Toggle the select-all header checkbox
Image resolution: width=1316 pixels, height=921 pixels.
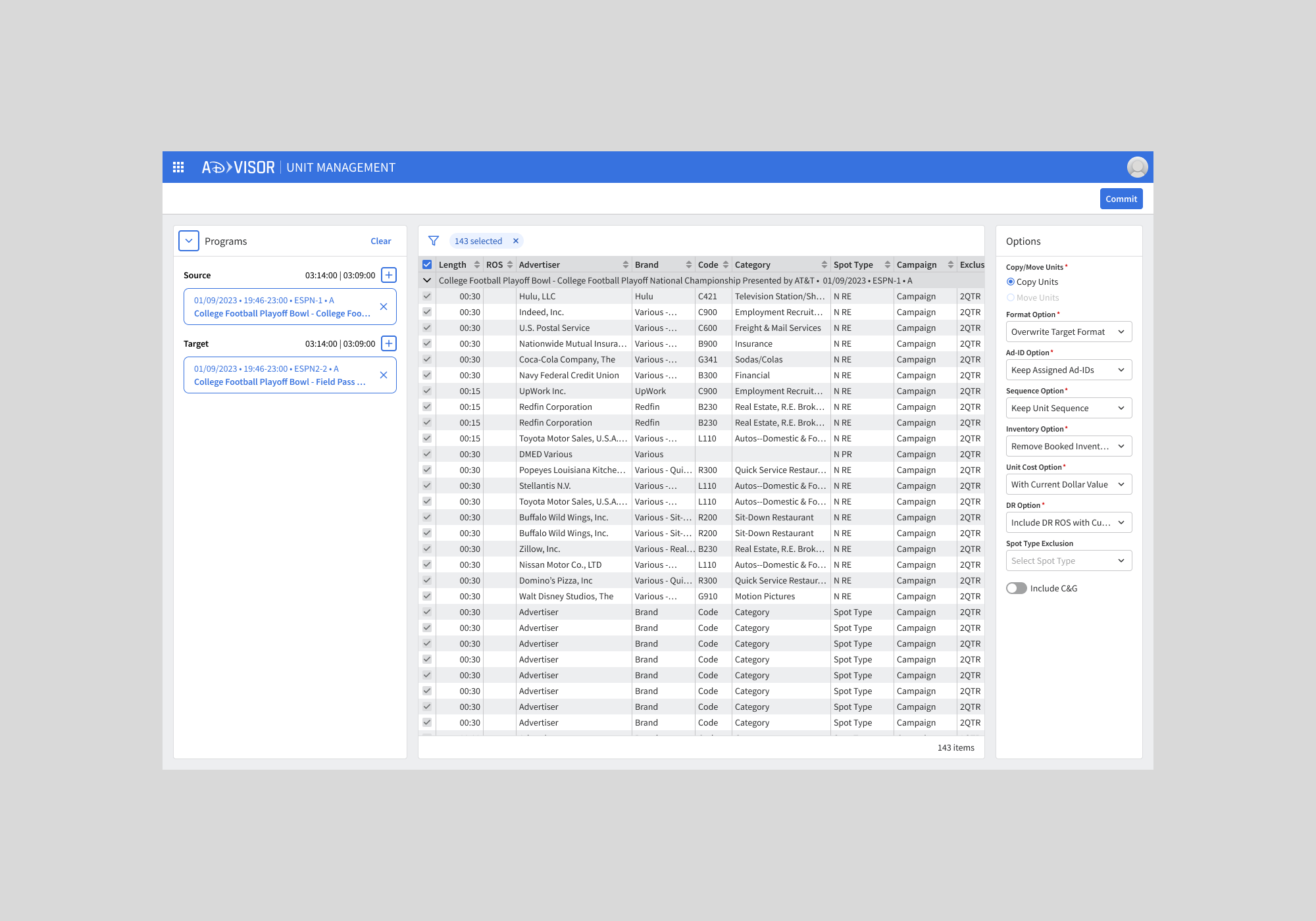coord(427,264)
